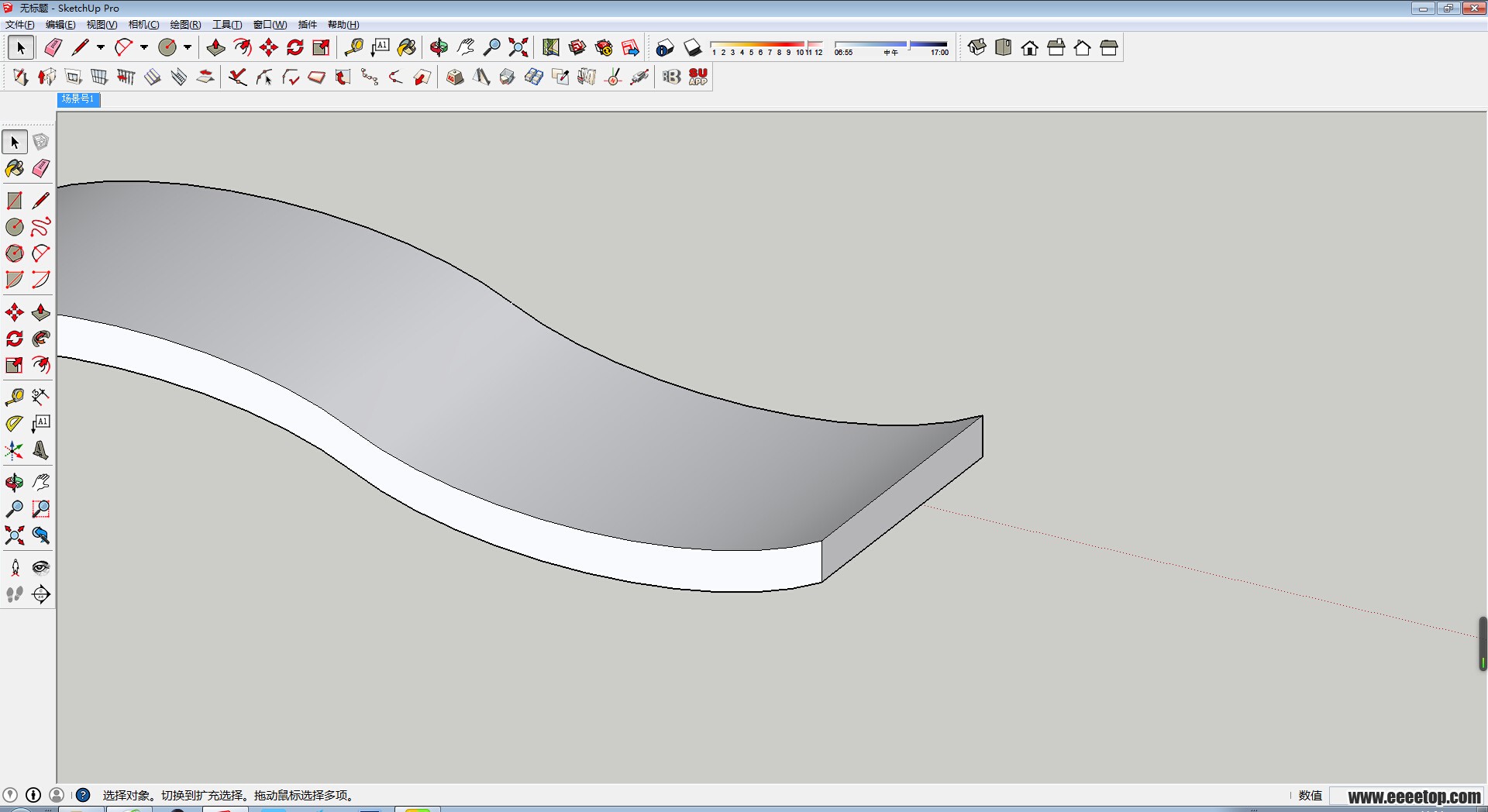This screenshot has height=812, width=1488.
Task: Pick the Rectangle tool in the left toolset
Action: click(15, 201)
